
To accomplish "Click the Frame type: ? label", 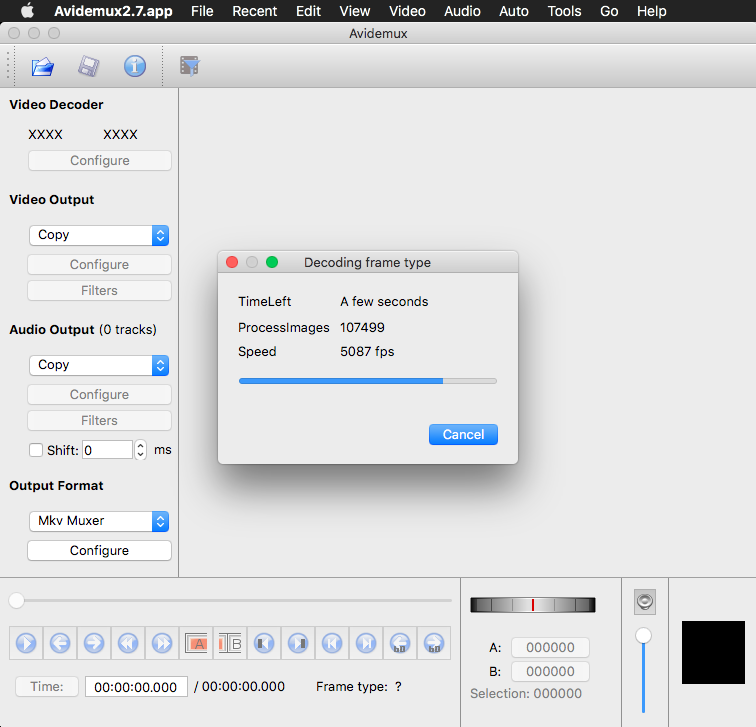I will 359,687.
